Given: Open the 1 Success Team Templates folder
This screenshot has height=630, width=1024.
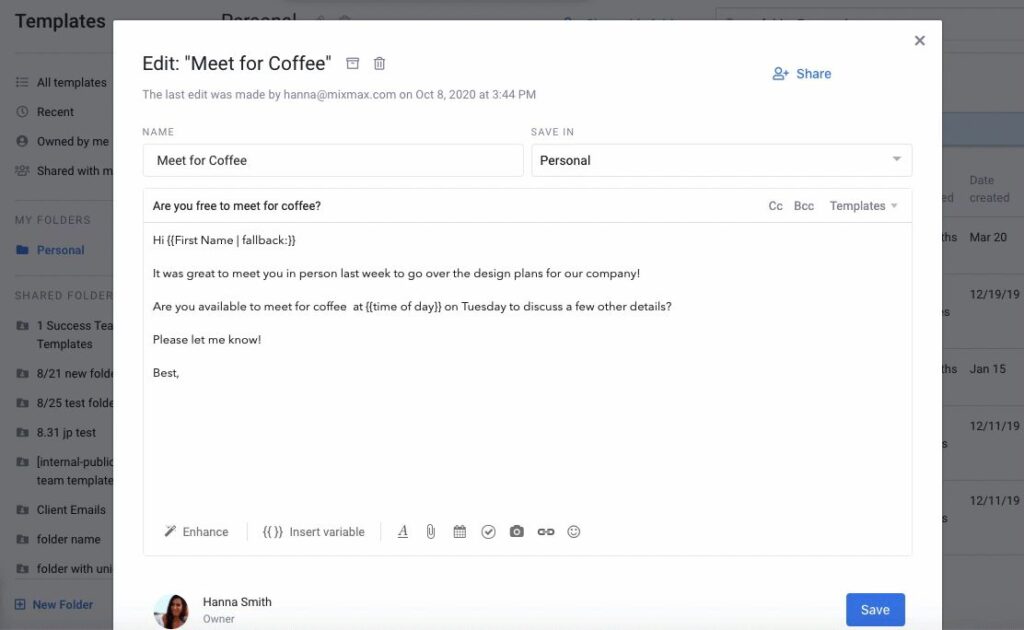Looking at the screenshot, I should pos(63,334).
